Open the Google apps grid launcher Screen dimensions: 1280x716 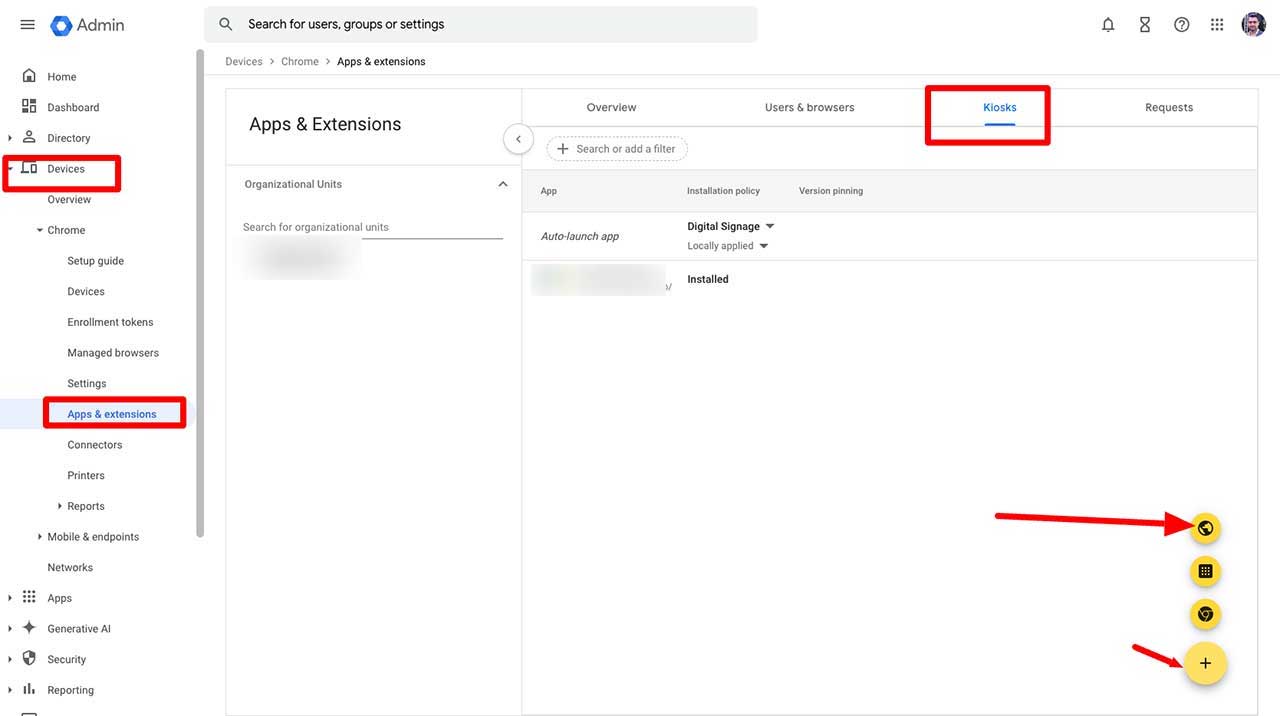coord(1217,25)
